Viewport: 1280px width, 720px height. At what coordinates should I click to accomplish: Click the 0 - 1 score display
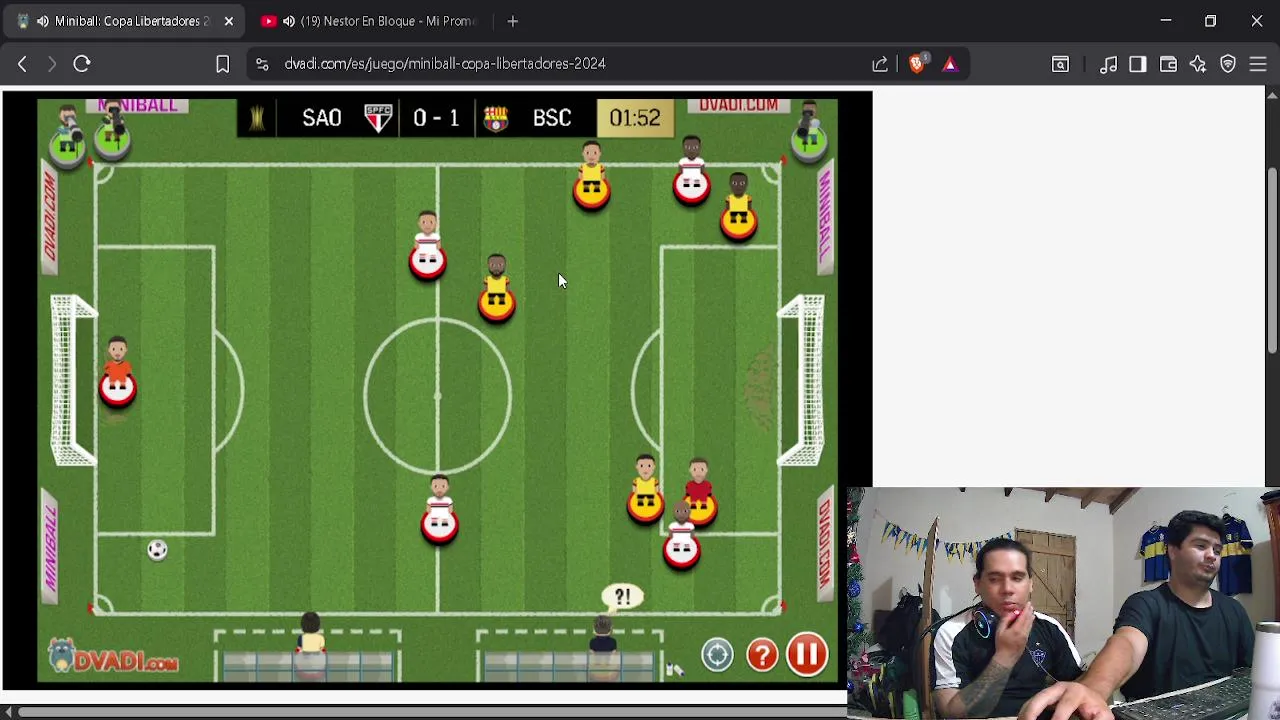[436, 118]
